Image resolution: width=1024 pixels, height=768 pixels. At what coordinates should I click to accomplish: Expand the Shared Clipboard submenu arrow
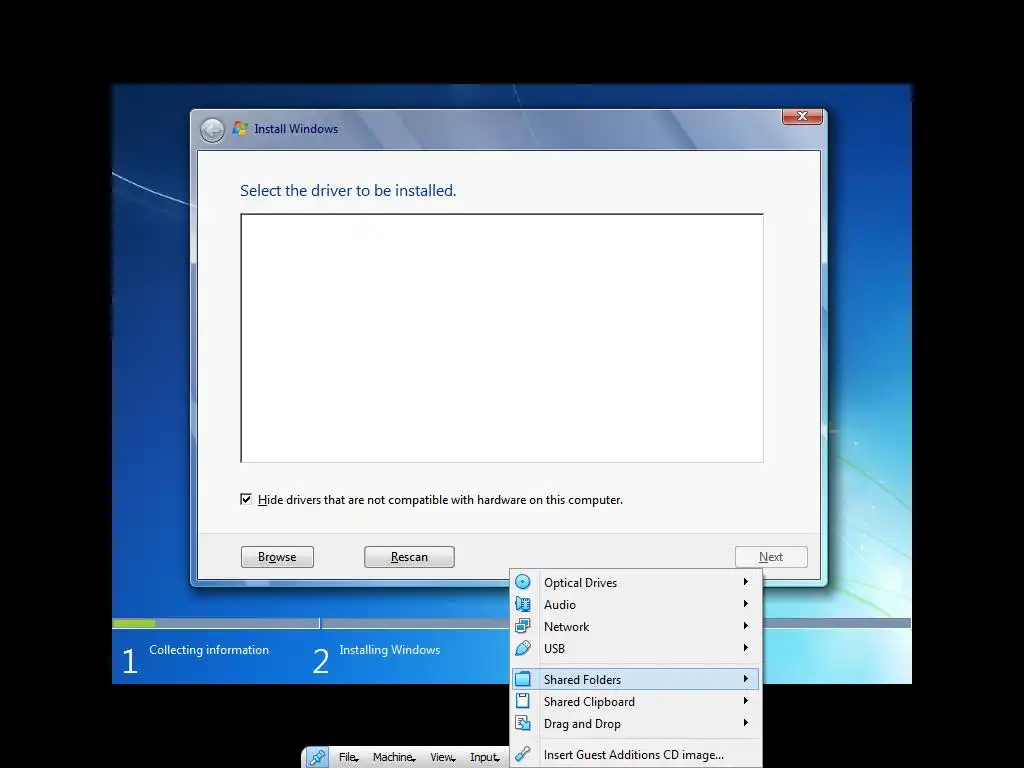(745, 701)
